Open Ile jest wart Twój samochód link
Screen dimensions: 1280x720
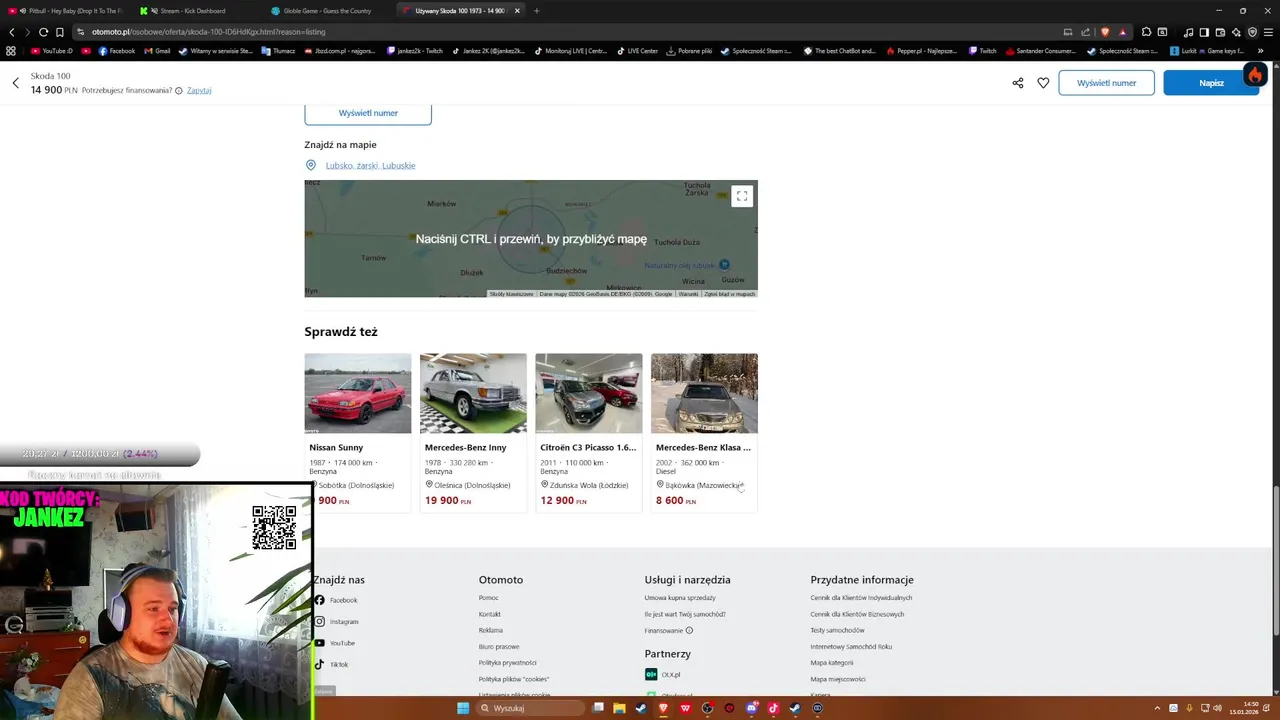[685, 614]
